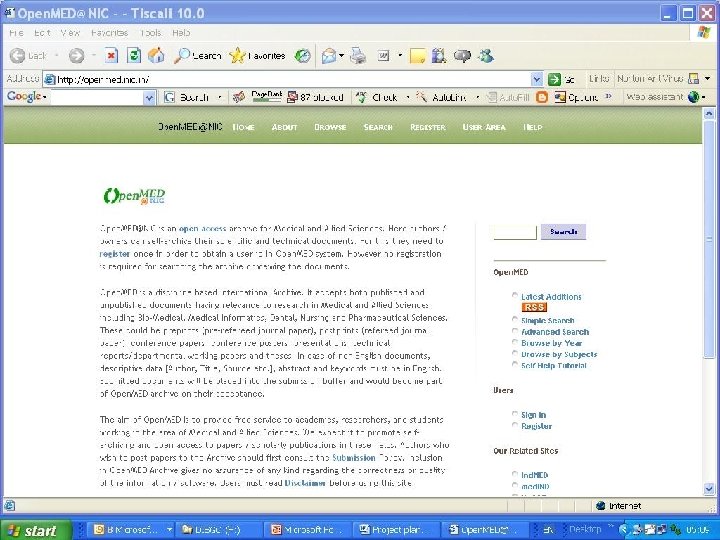Click the AutoLink wand button
720x540 pixels.
[441, 97]
